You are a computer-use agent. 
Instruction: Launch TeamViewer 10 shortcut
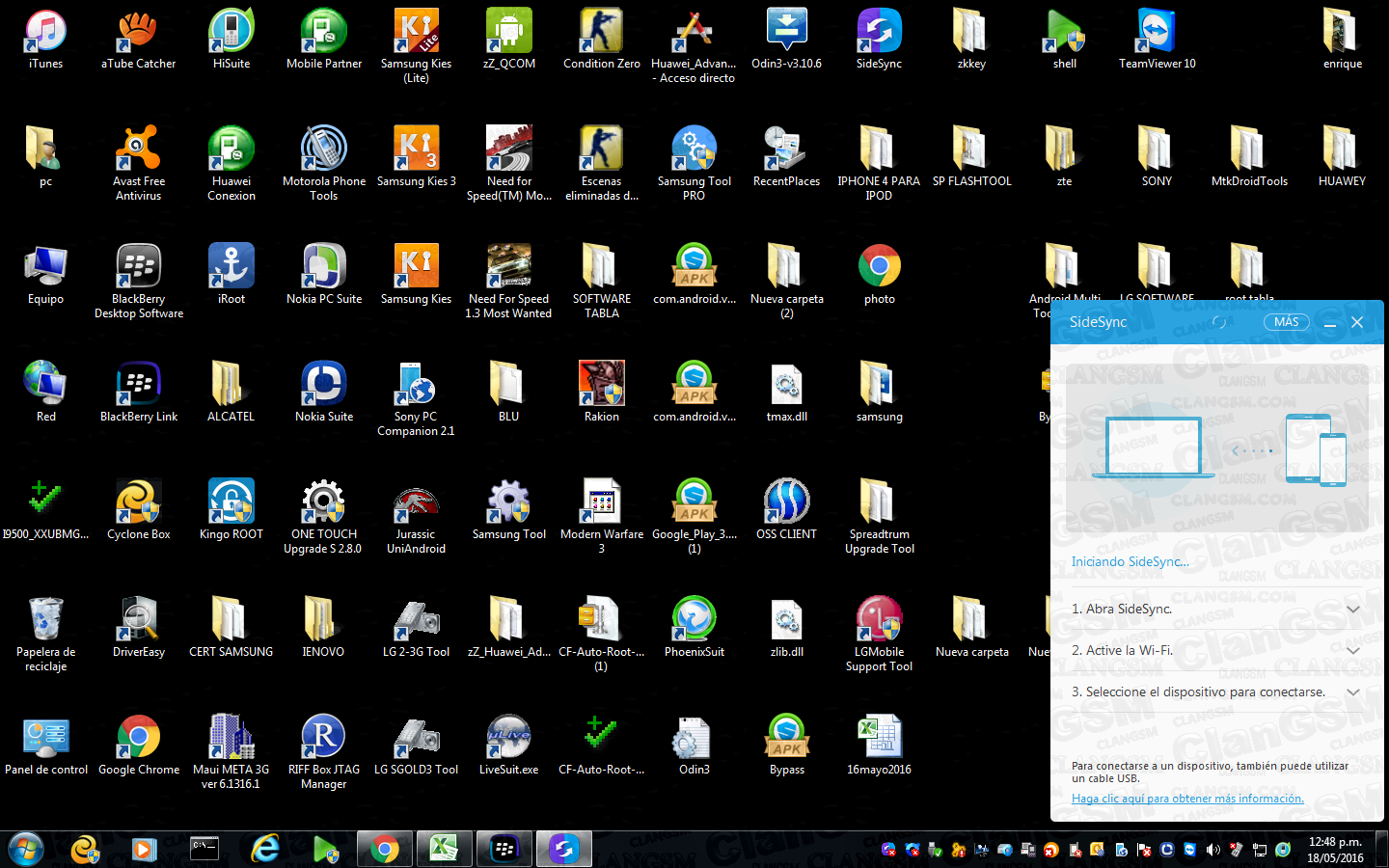click(1157, 40)
